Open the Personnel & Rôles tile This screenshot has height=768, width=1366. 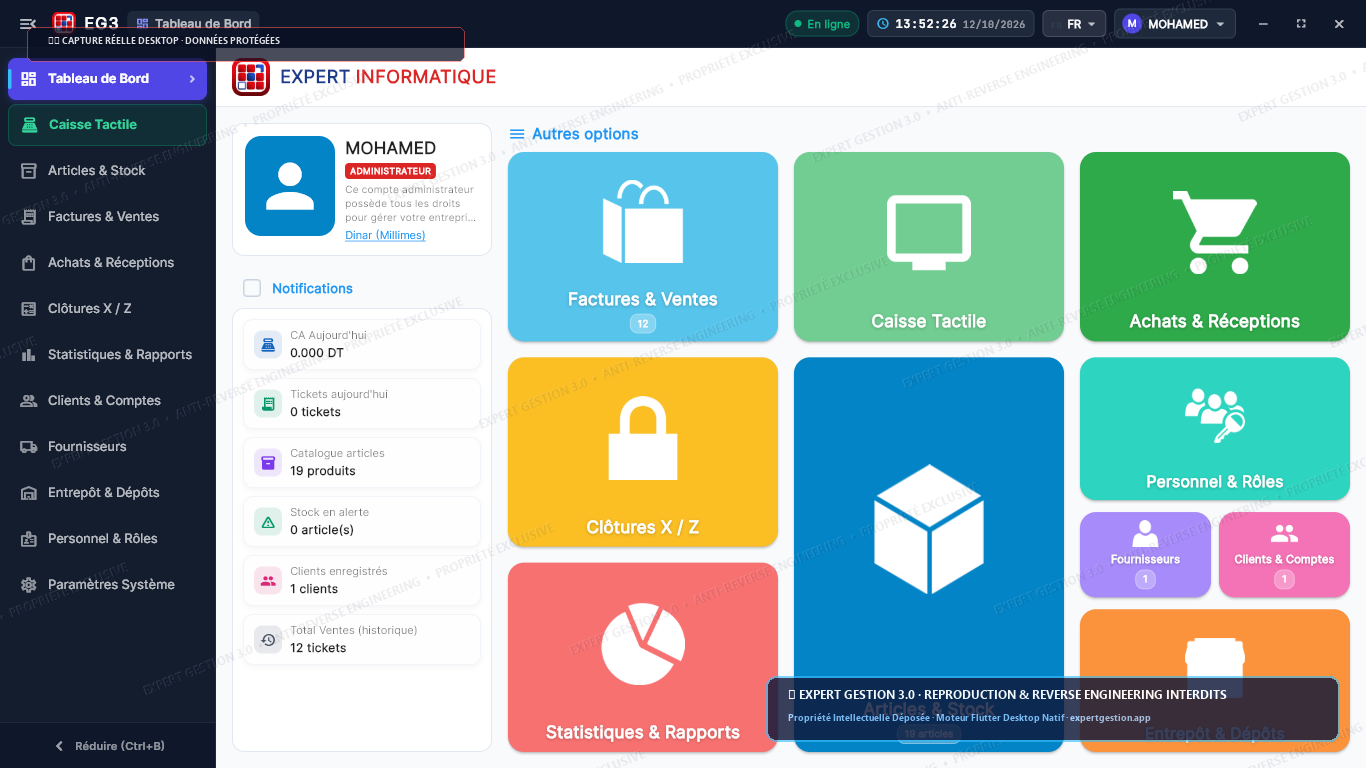point(1215,428)
